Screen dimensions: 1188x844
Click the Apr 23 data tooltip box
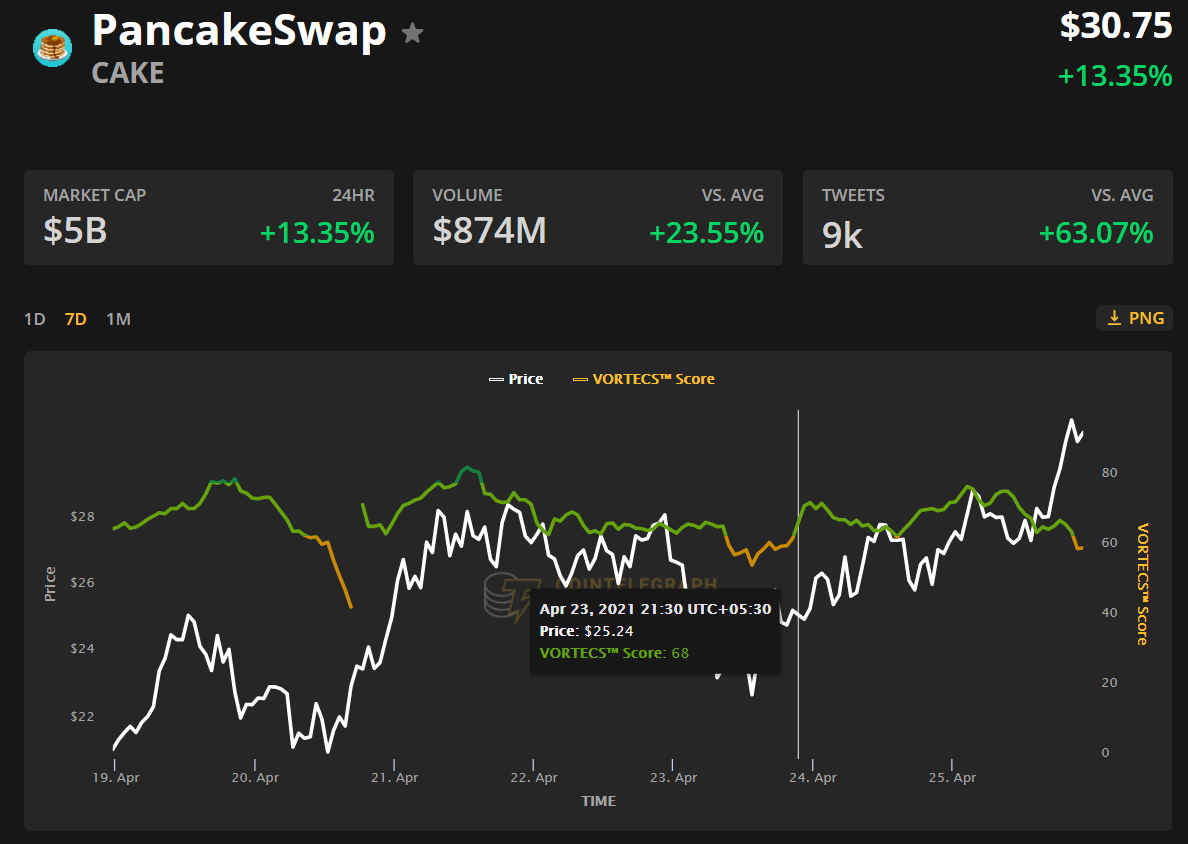[x=654, y=630]
